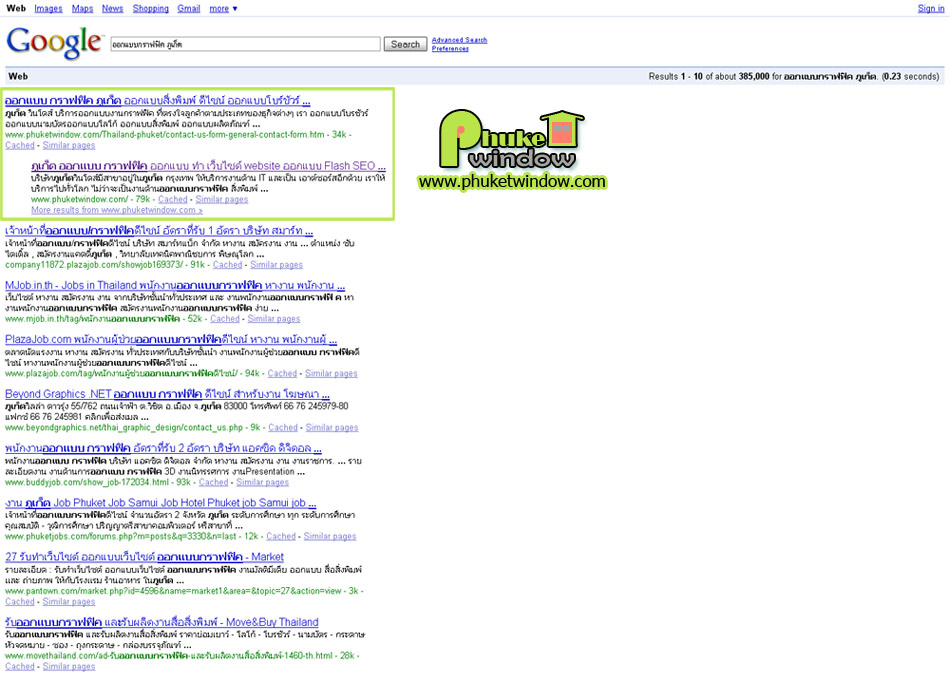950x682 pixels.
Task: Click Cached for the buddyjob.com result
Action: pos(213,483)
